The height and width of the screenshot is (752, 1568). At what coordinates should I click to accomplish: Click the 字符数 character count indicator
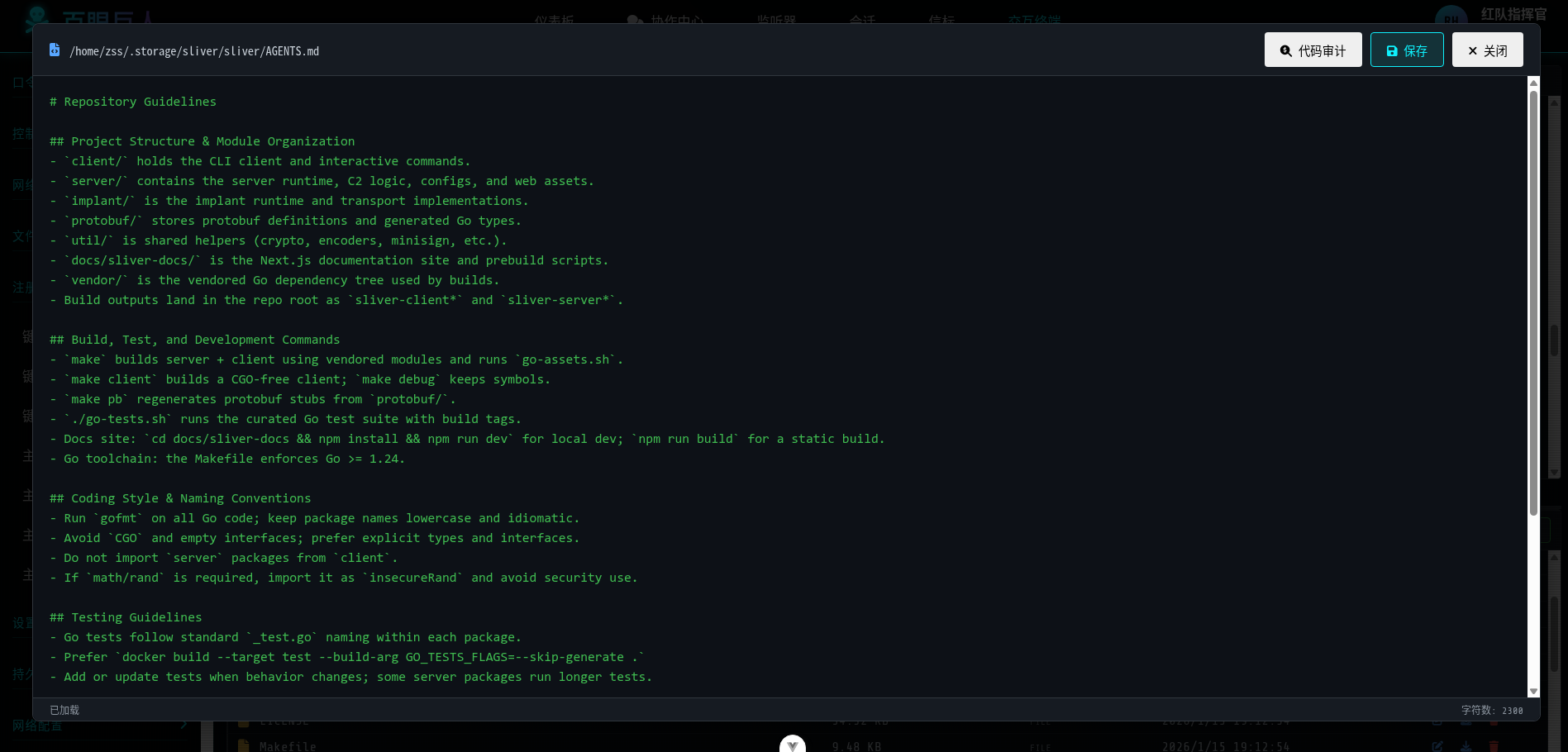click(x=1491, y=710)
